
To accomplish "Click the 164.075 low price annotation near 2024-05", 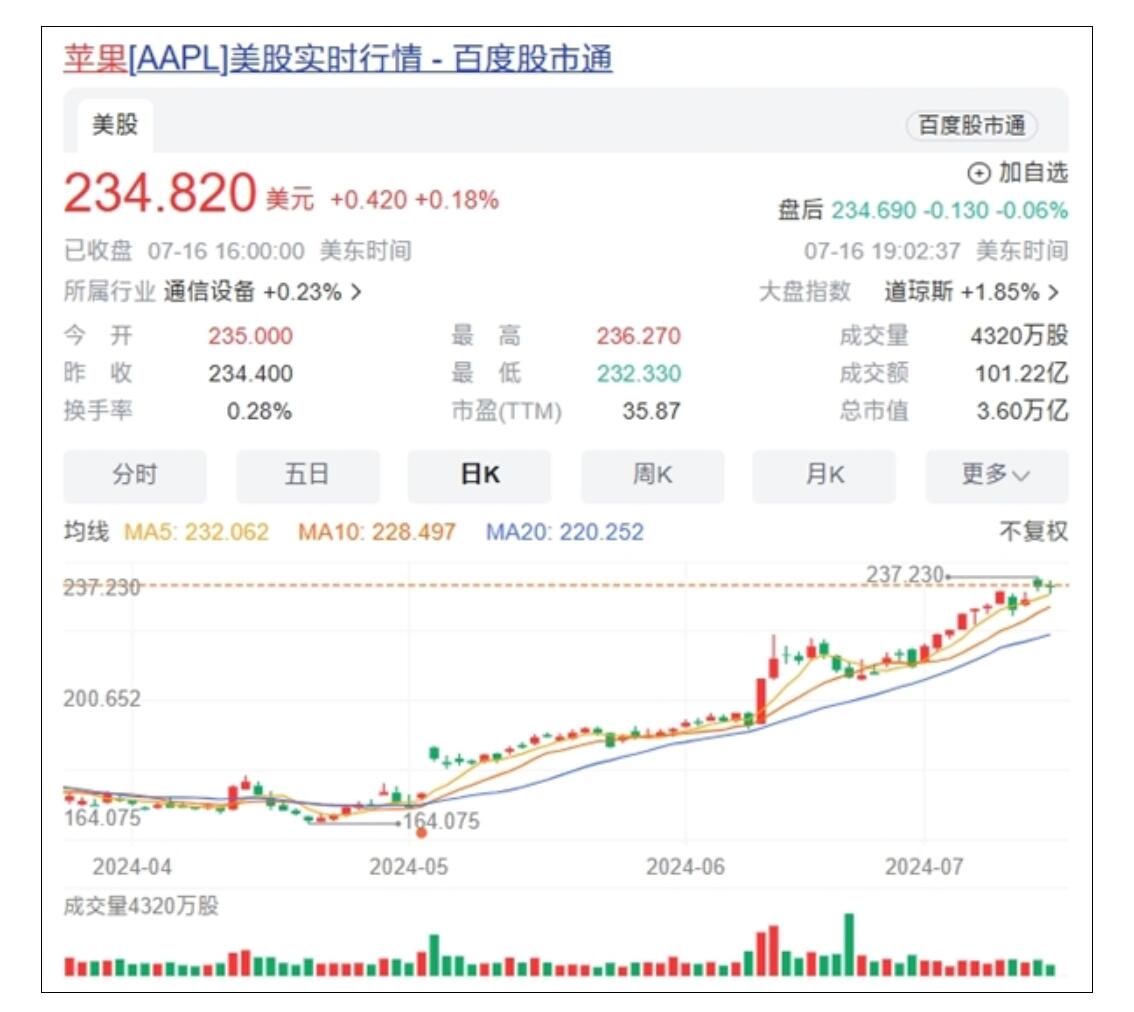I will point(441,821).
